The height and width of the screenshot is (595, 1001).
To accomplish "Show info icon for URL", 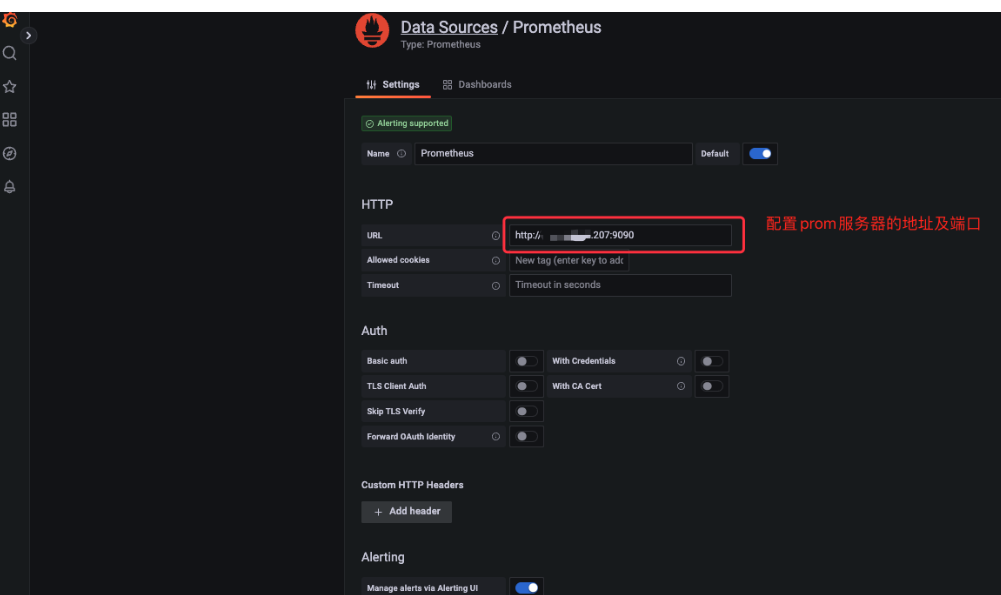I will (495, 236).
